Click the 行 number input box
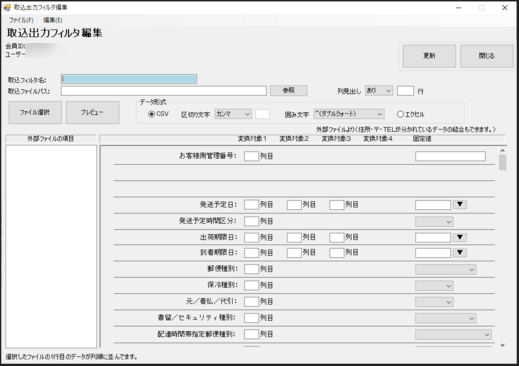519x366 pixels. tap(405, 91)
